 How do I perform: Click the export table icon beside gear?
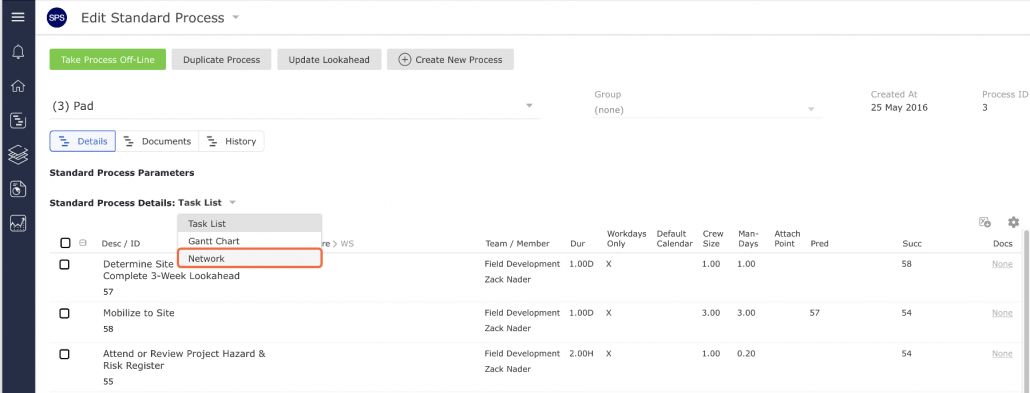[x=985, y=222]
